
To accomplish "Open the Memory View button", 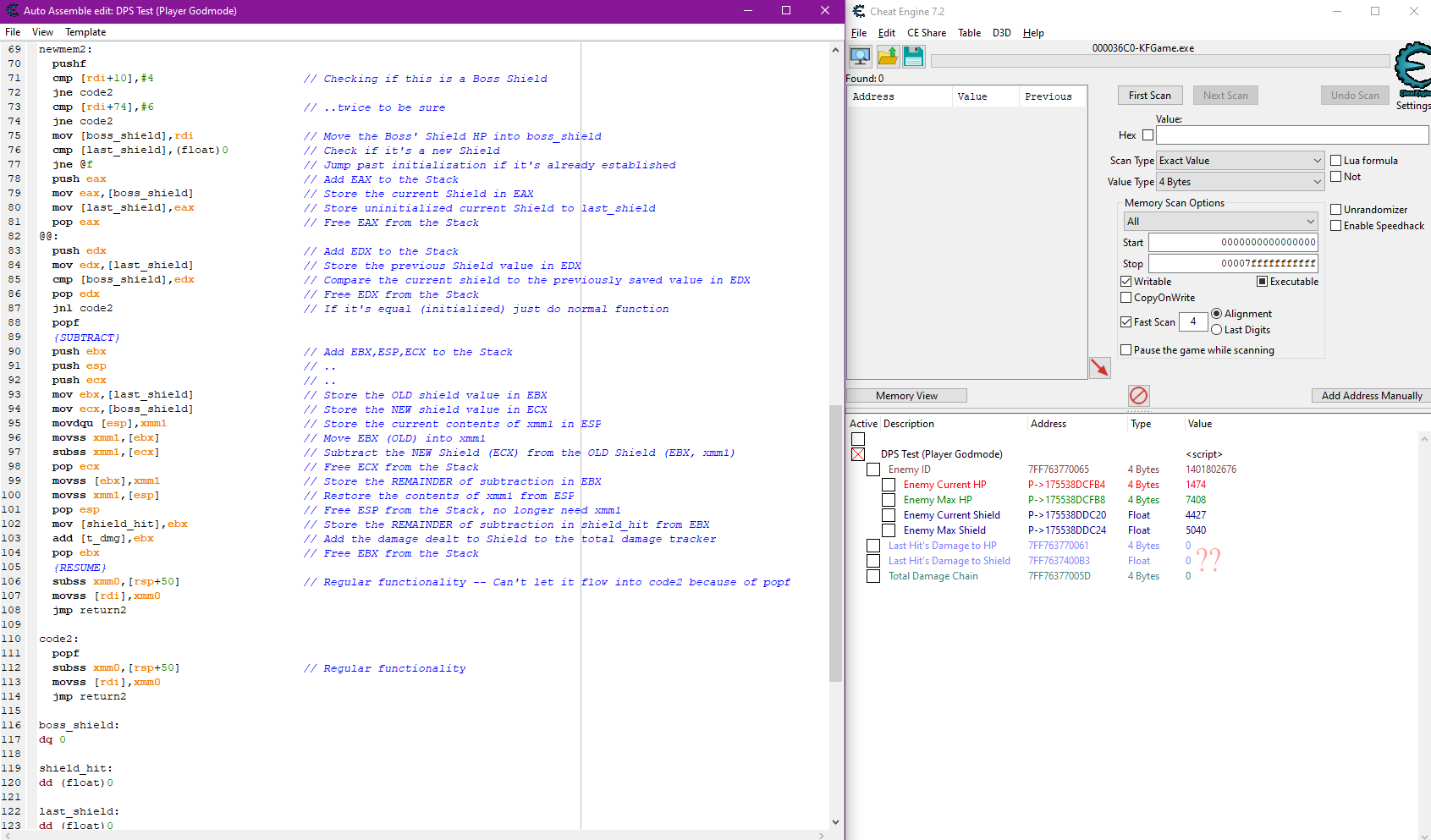I will (906, 396).
